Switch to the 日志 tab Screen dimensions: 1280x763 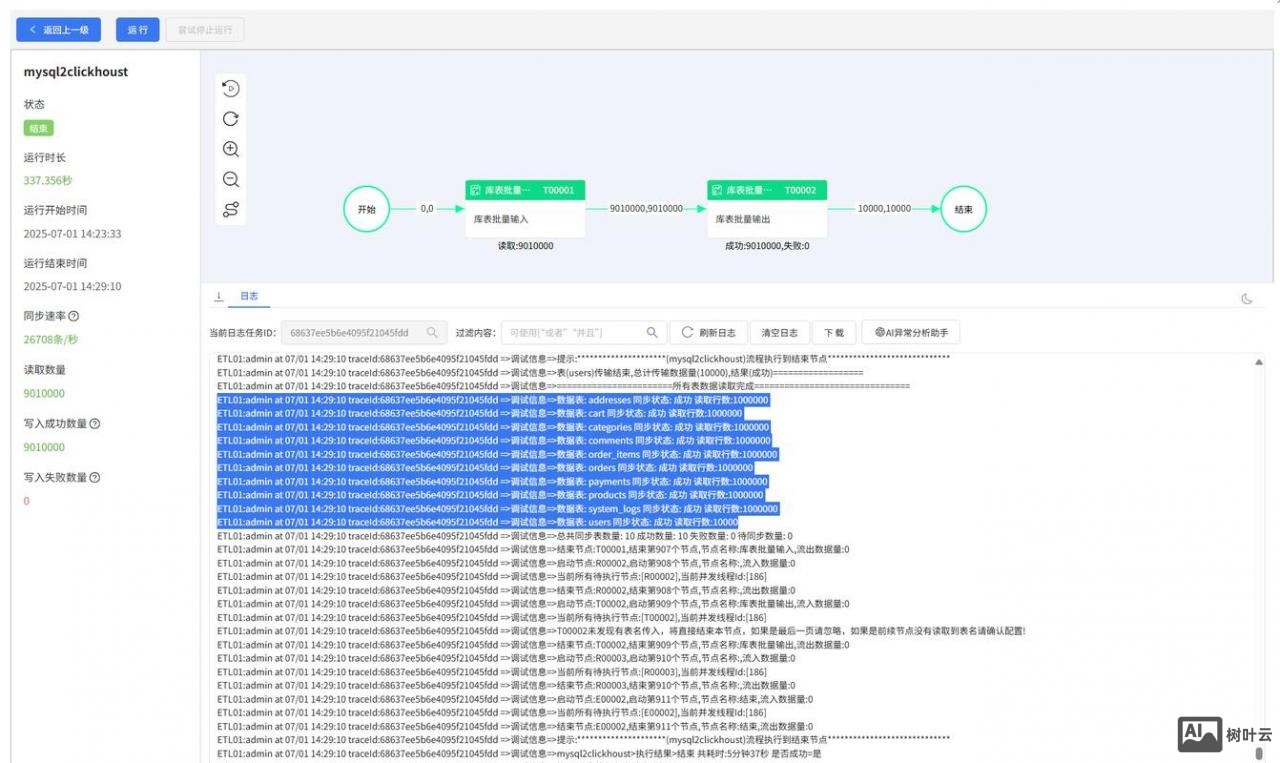pos(249,295)
